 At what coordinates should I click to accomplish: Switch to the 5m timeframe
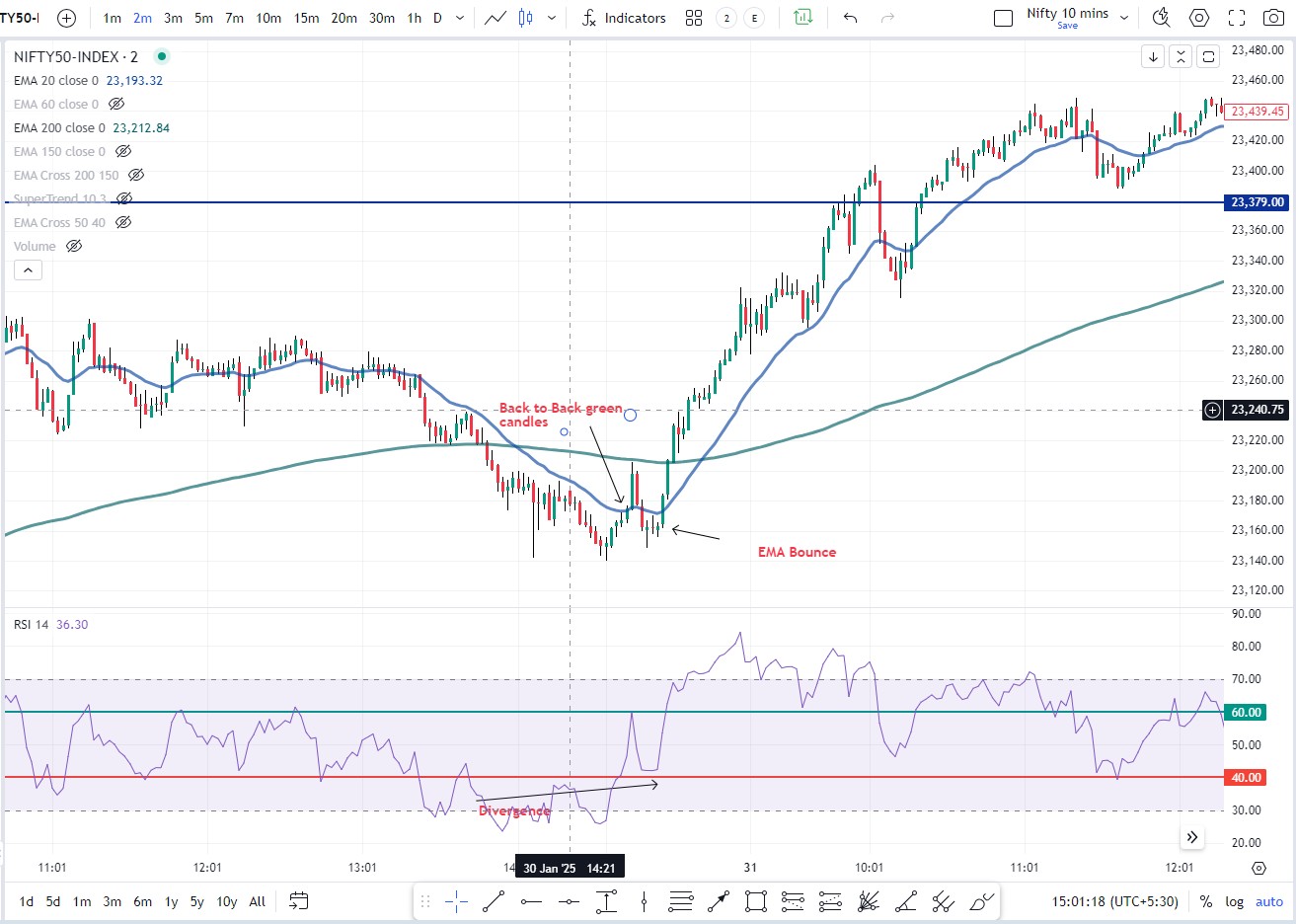click(203, 18)
